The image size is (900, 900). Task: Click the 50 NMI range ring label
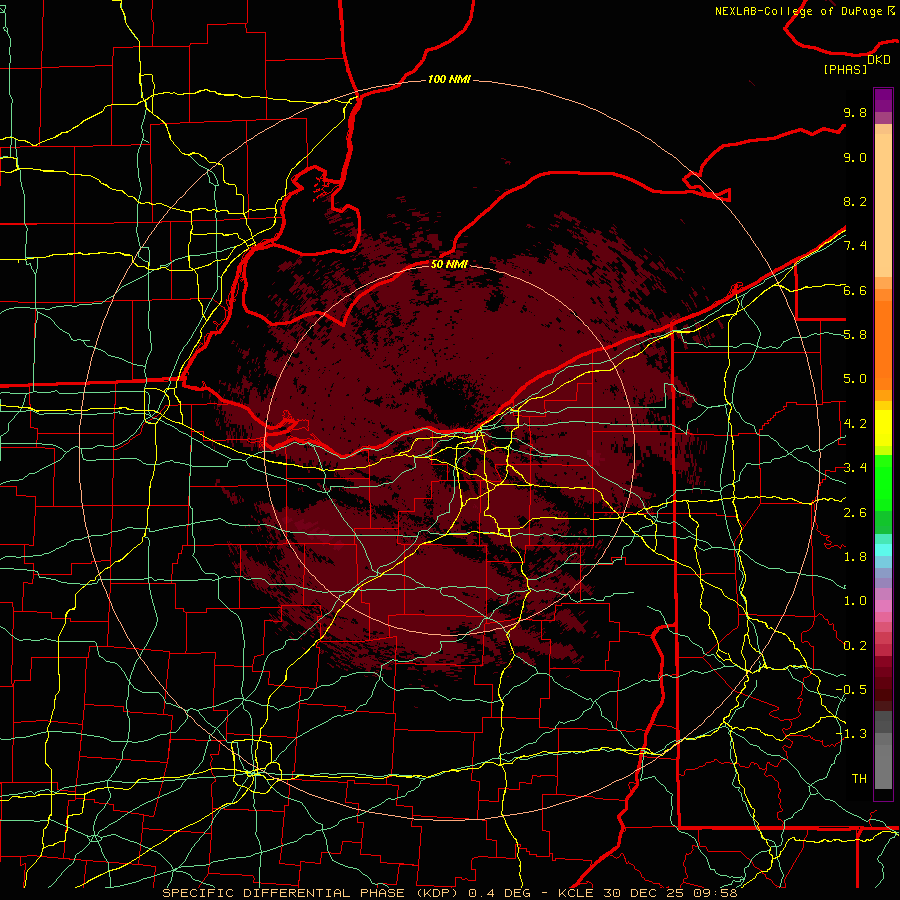pos(449,264)
